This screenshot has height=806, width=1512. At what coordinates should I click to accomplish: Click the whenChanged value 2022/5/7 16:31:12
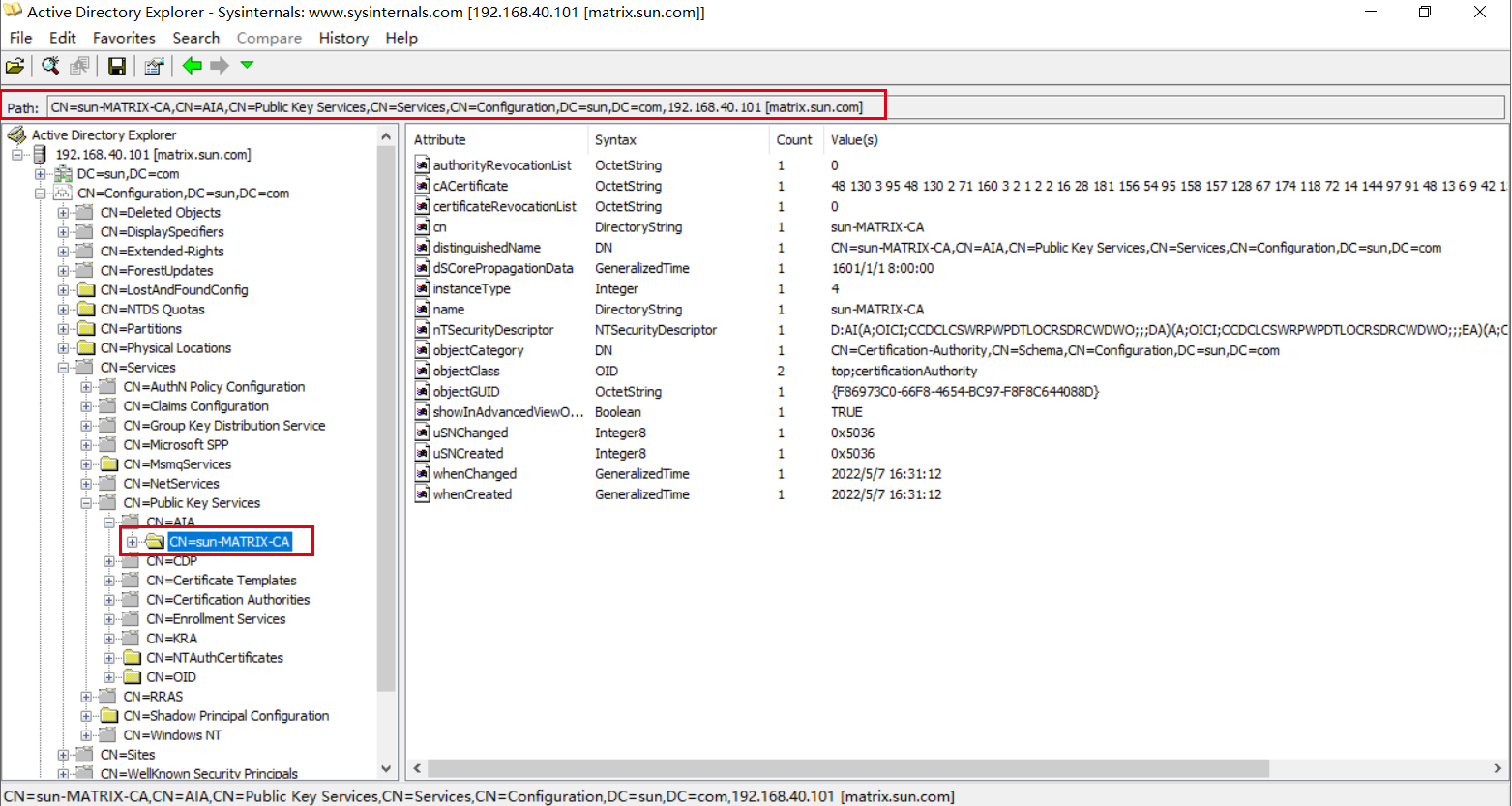tap(886, 474)
